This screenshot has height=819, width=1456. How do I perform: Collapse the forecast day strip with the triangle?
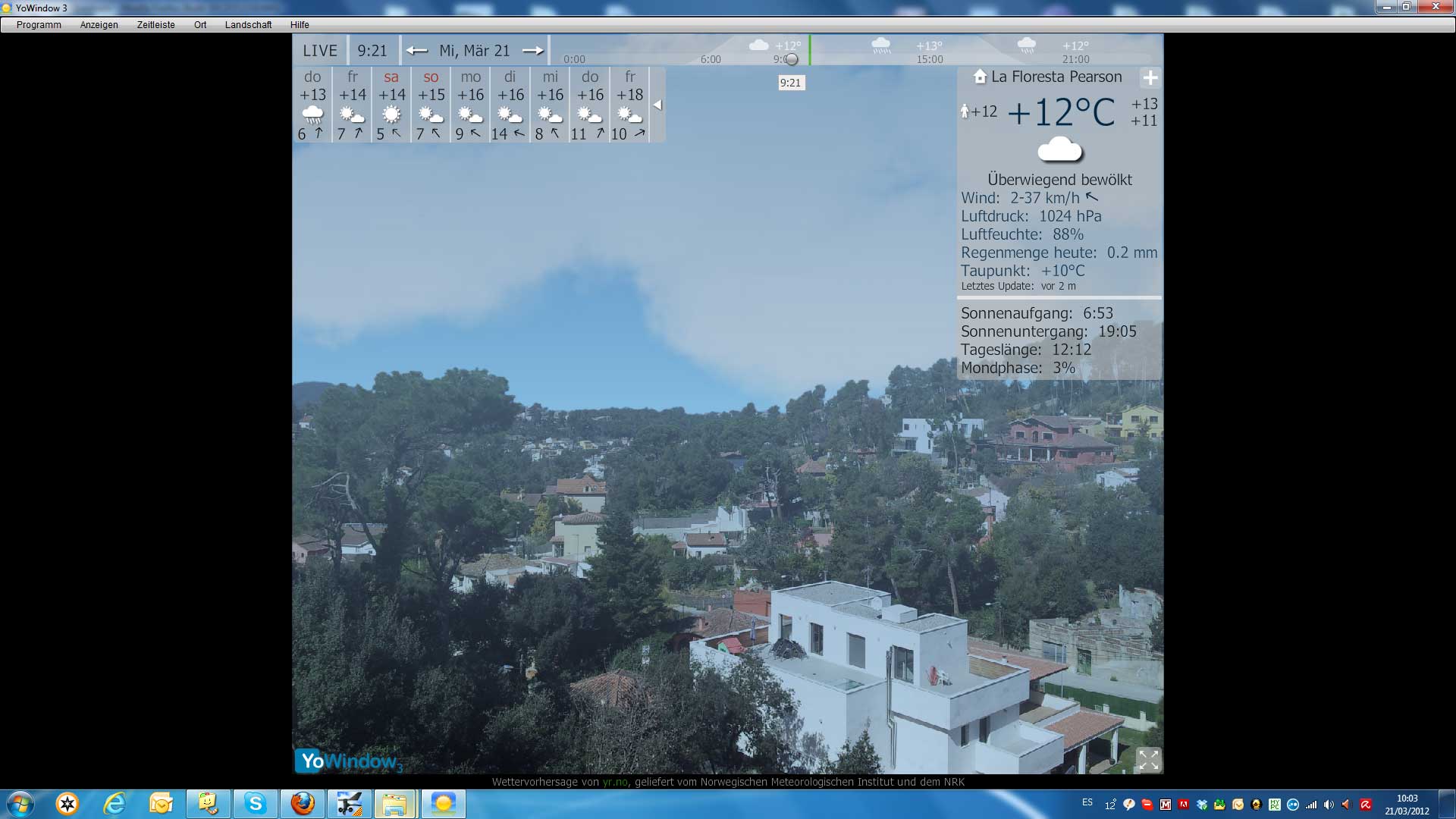(x=657, y=105)
